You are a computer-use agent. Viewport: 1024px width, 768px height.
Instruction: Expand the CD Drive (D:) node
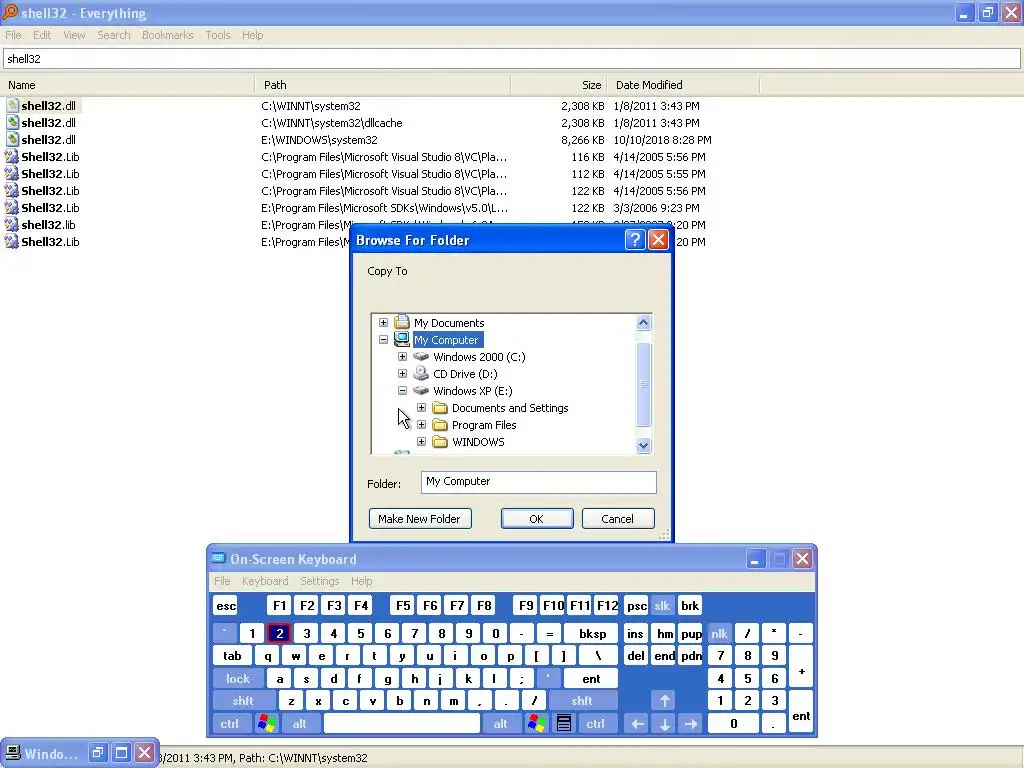point(402,374)
